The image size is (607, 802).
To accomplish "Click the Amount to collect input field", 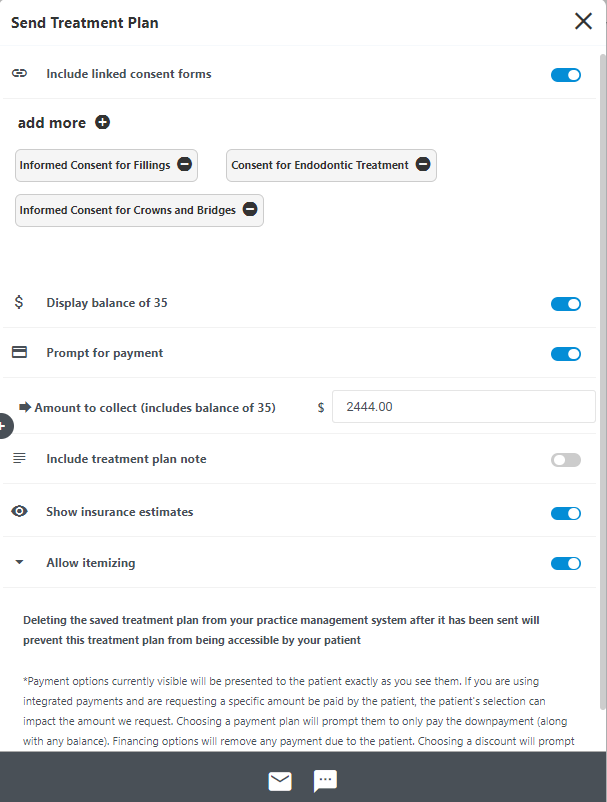I will pyautogui.click(x=464, y=407).
